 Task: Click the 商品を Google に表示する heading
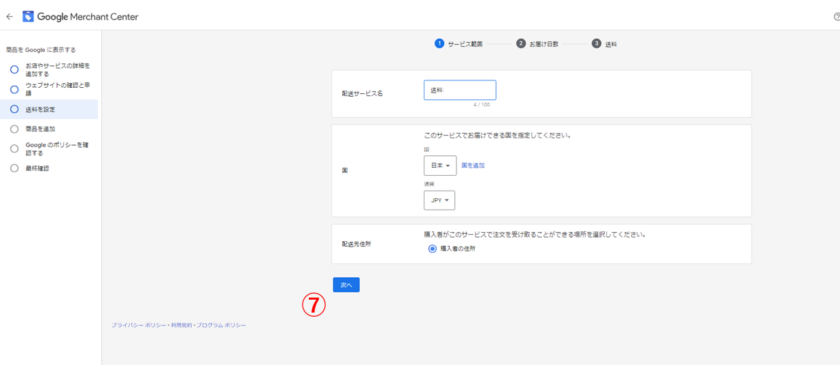tap(41, 50)
